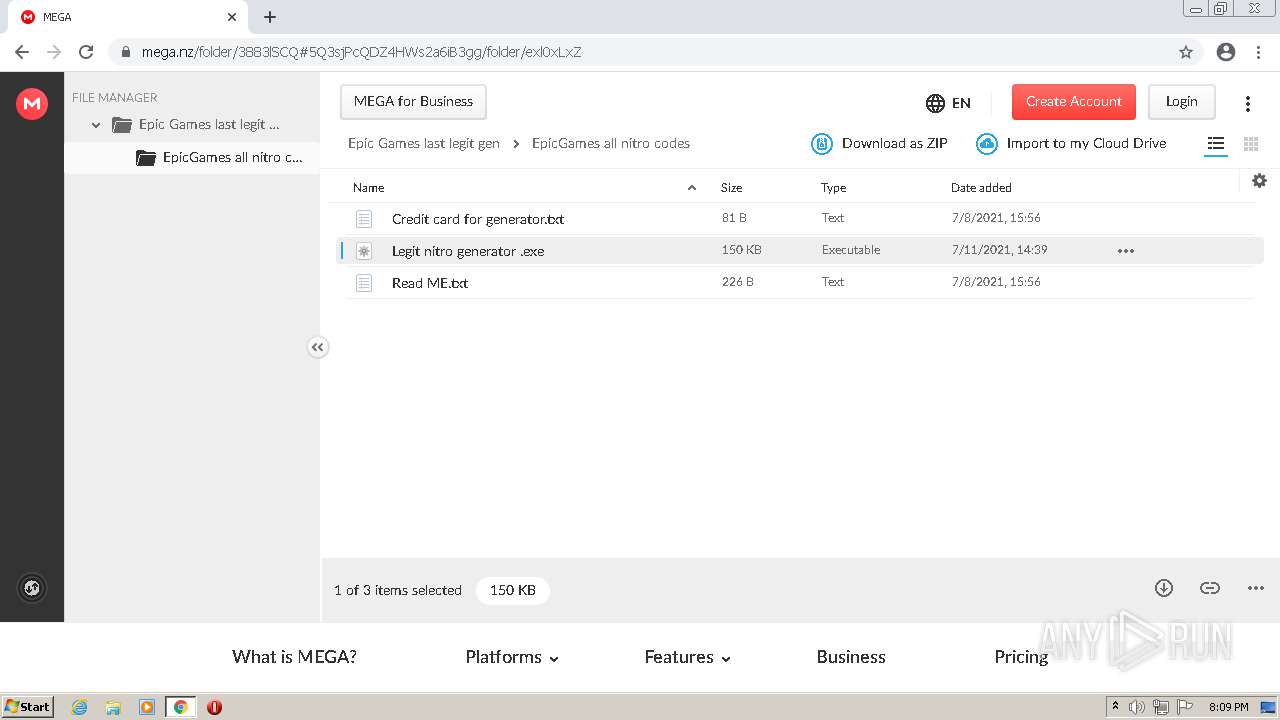Select EpicGames all nitro codes tree folder
Viewport: 1280px width, 720px height.
click(x=232, y=157)
